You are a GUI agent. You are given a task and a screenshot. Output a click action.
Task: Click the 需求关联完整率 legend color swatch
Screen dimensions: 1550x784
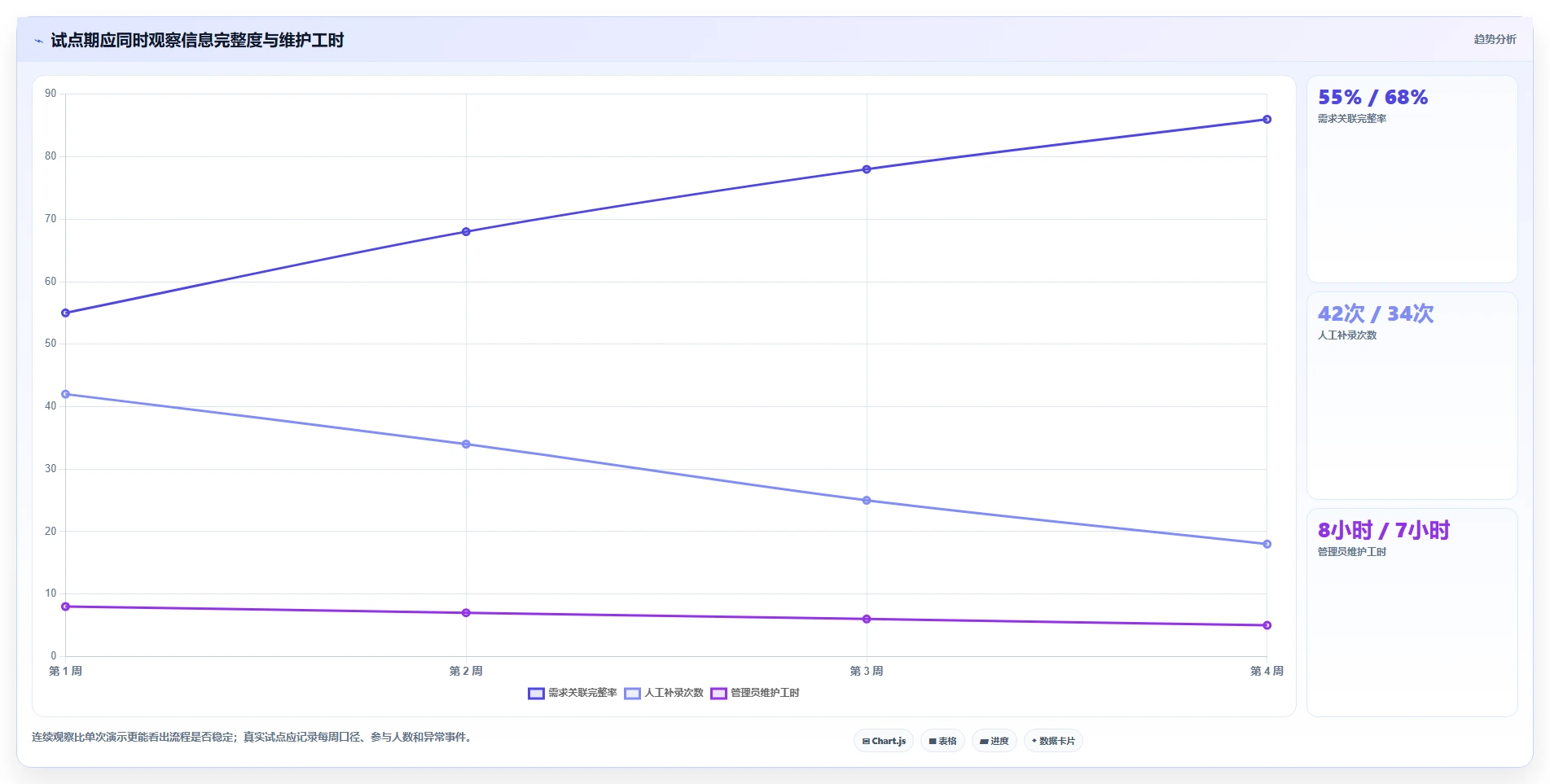(x=536, y=694)
